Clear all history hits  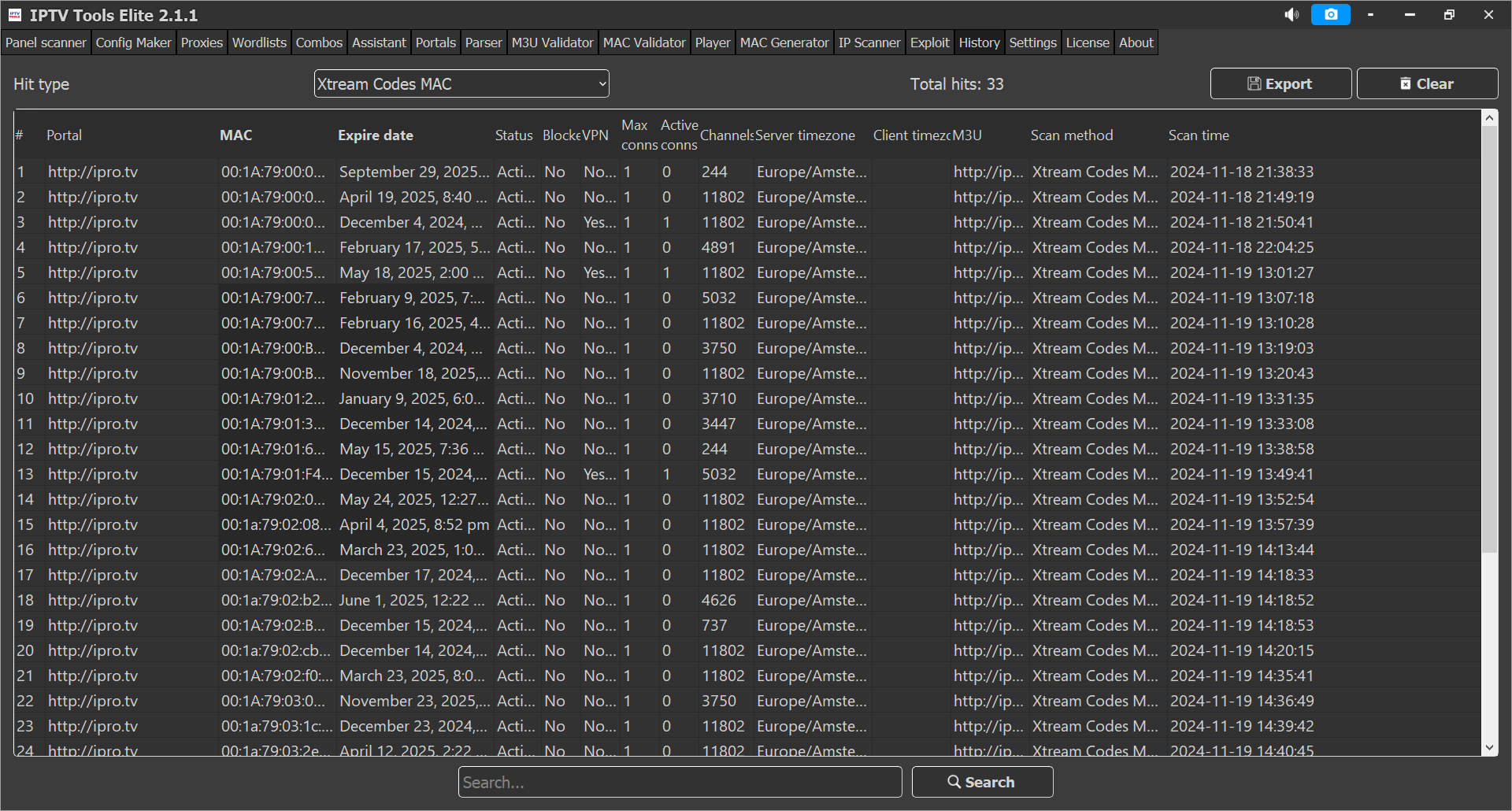(x=1427, y=83)
